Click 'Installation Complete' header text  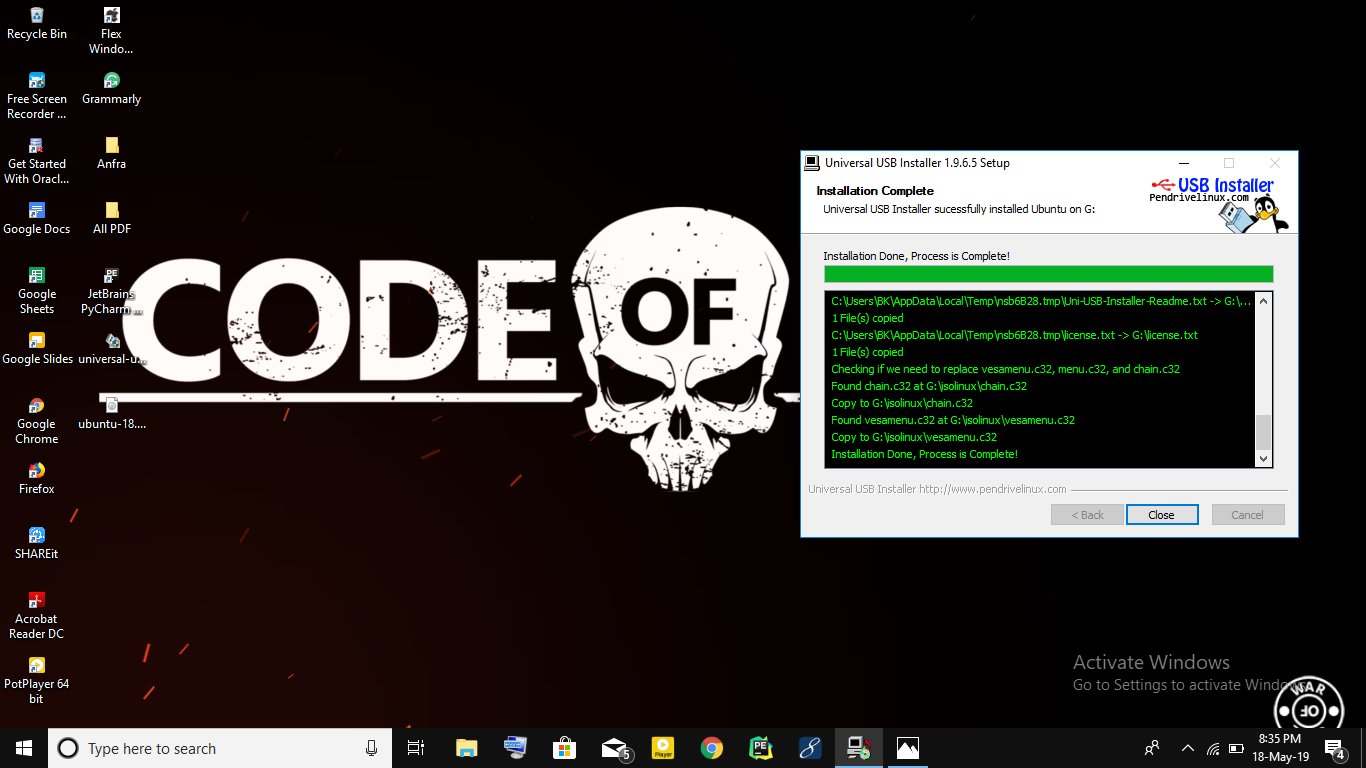coord(874,191)
